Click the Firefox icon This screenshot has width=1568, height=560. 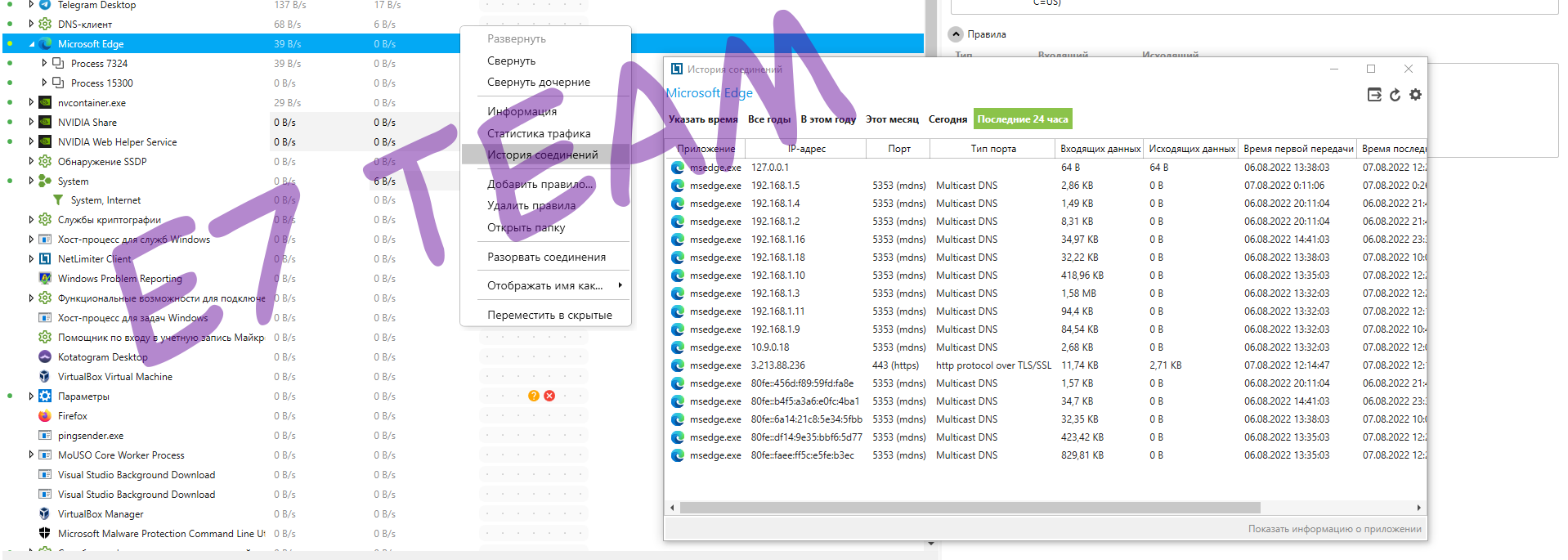coord(45,416)
